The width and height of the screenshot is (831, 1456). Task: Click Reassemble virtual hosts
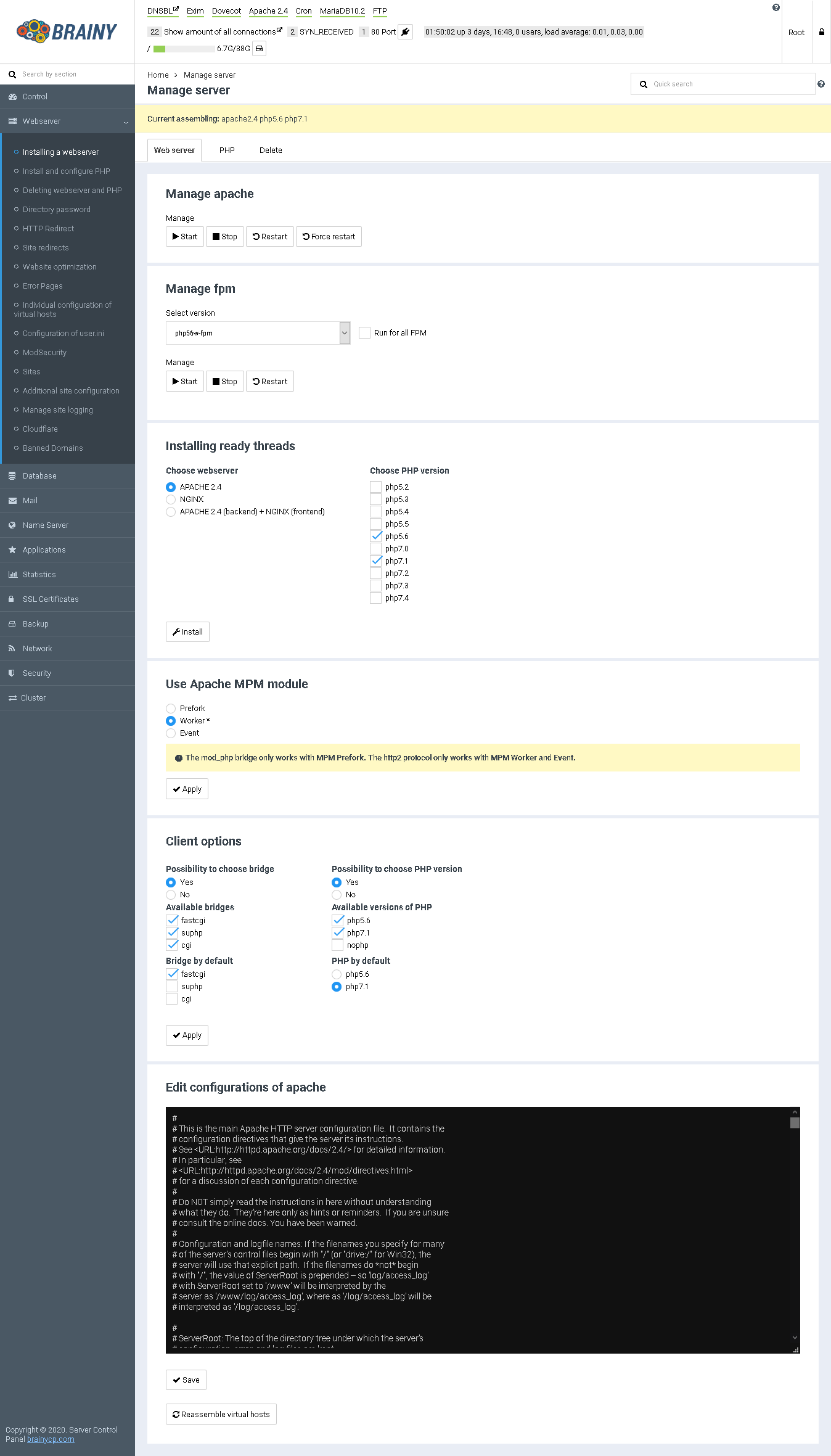[221, 1415]
